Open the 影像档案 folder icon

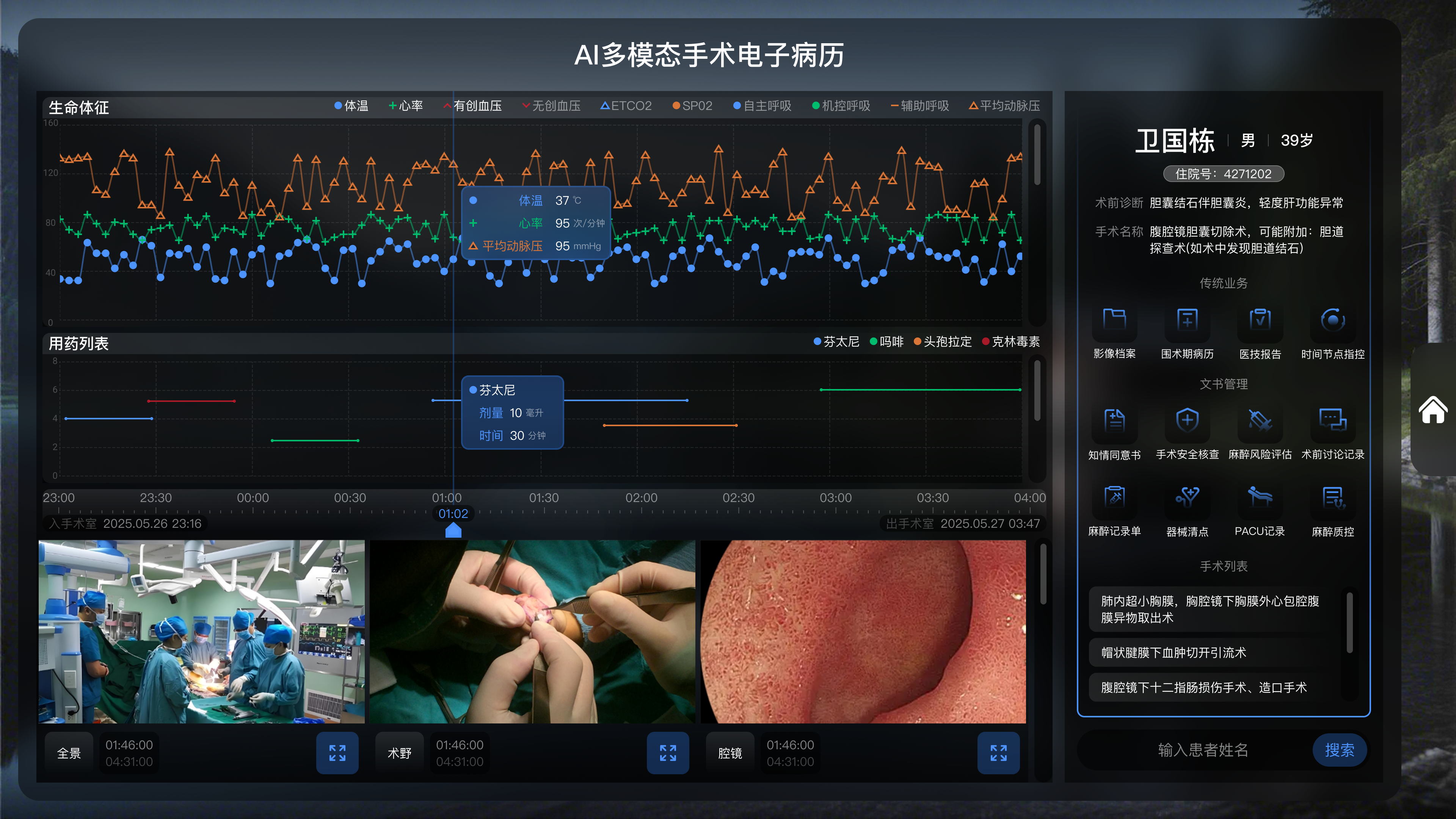coord(1114,320)
